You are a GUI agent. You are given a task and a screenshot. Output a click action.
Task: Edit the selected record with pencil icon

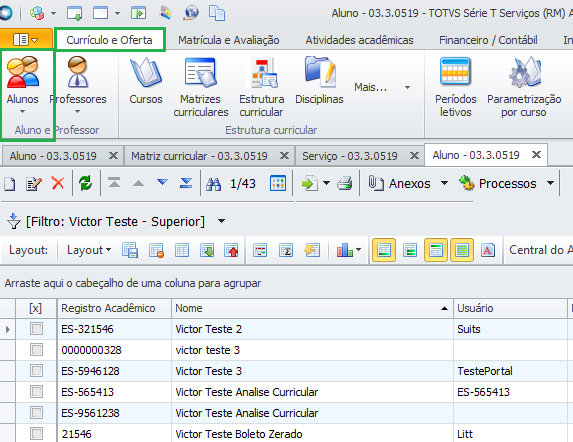tap(34, 183)
